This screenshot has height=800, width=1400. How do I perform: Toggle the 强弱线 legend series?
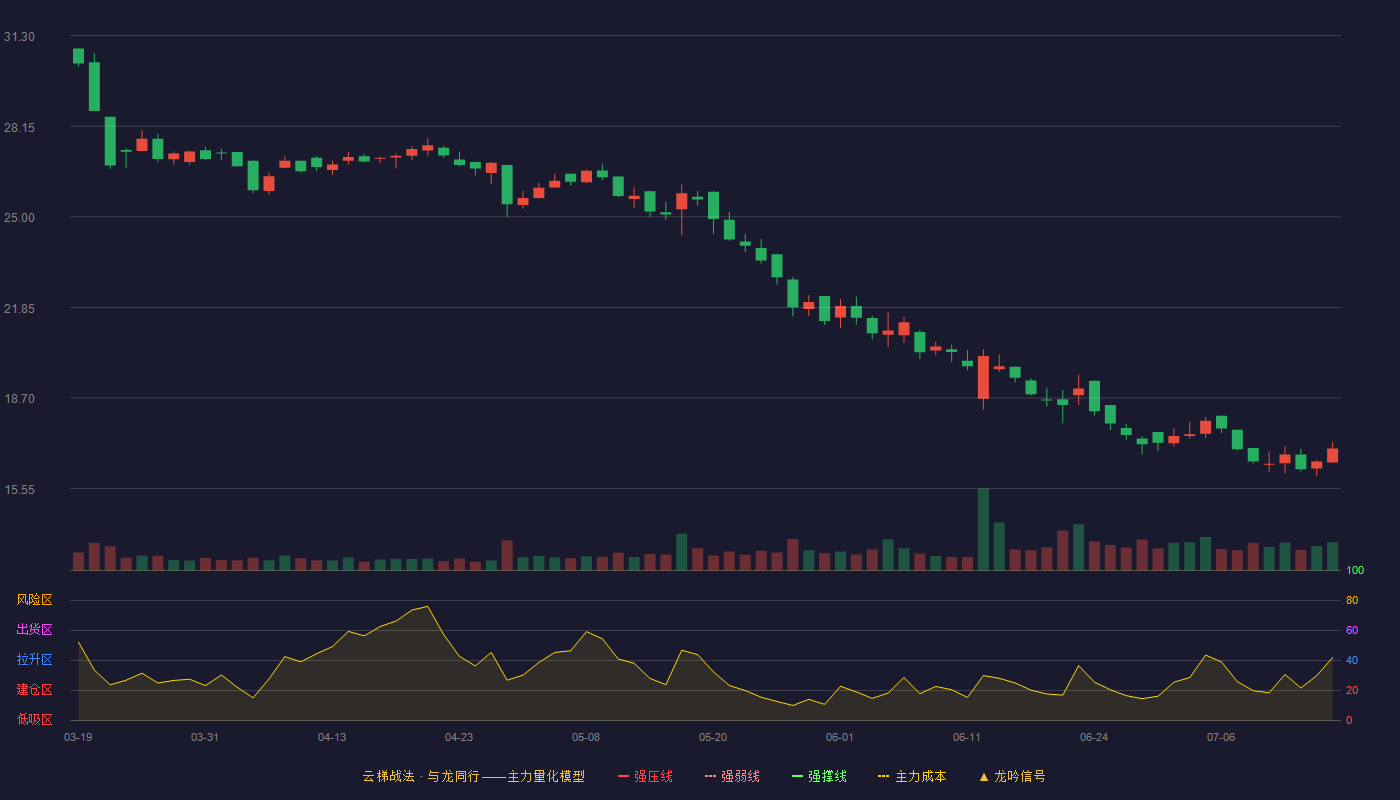click(732, 776)
